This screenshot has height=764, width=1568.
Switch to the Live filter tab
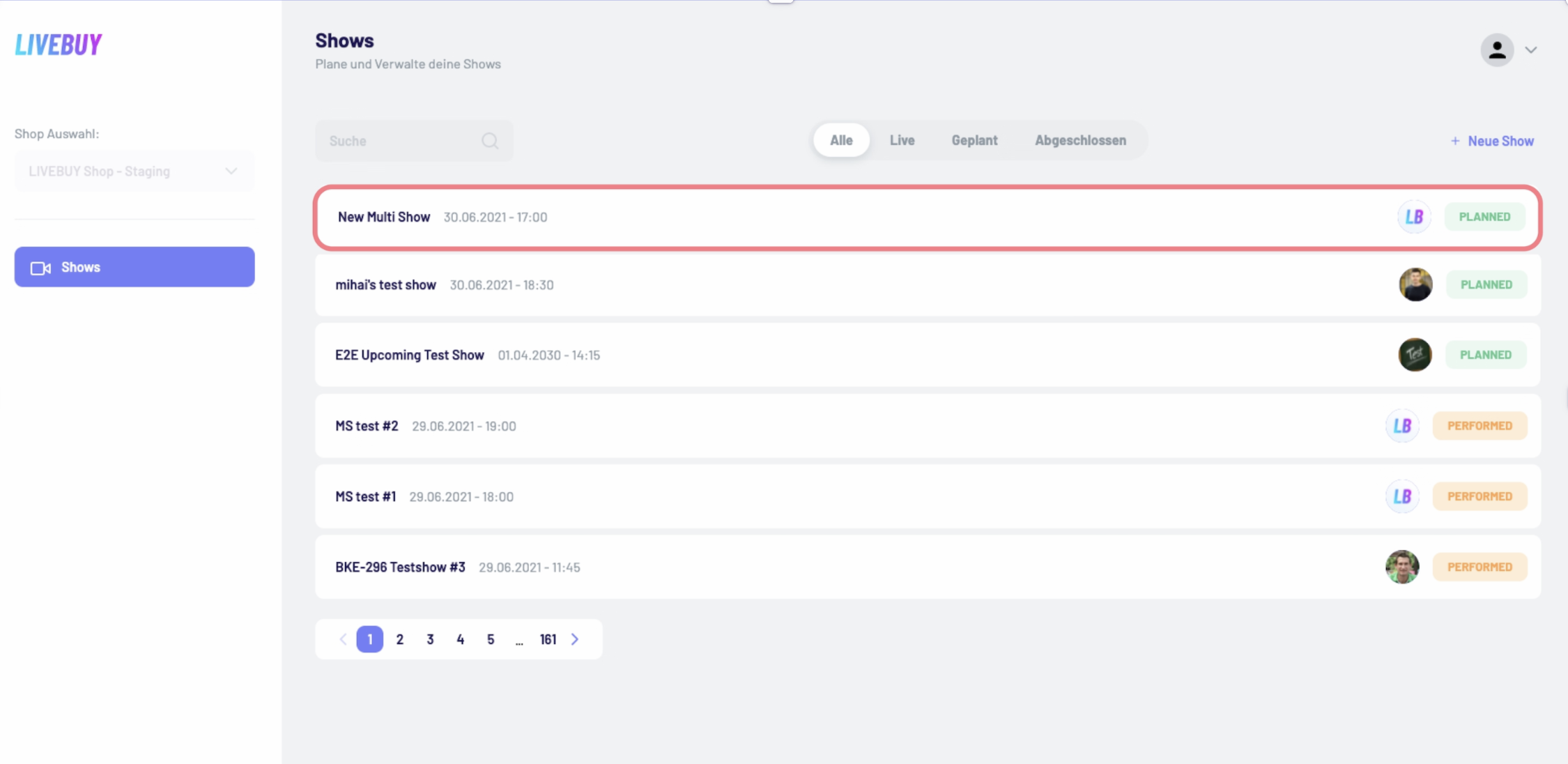click(902, 140)
